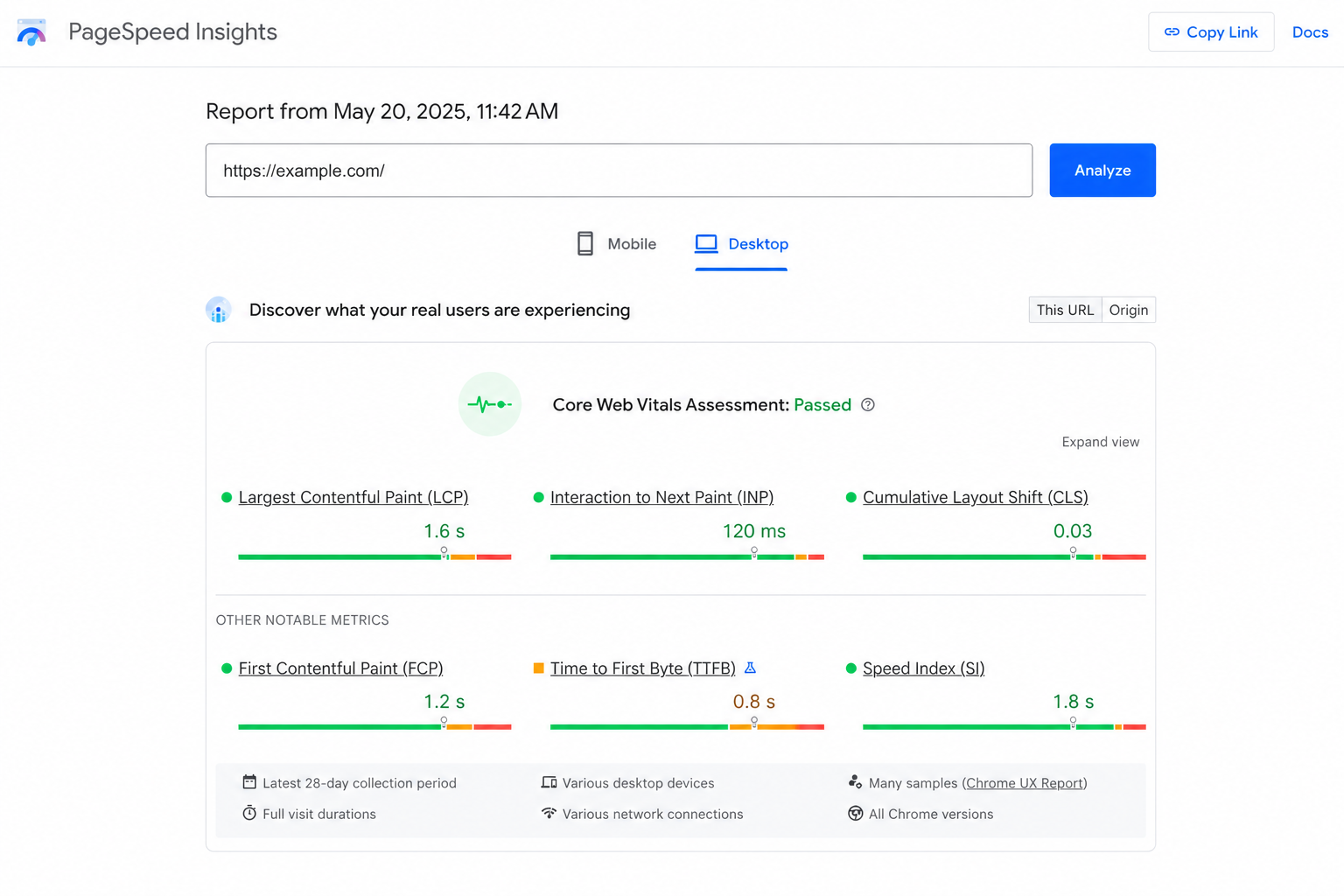1344x896 pixels.
Task: Switch to the Mobile tab
Action: tap(617, 244)
